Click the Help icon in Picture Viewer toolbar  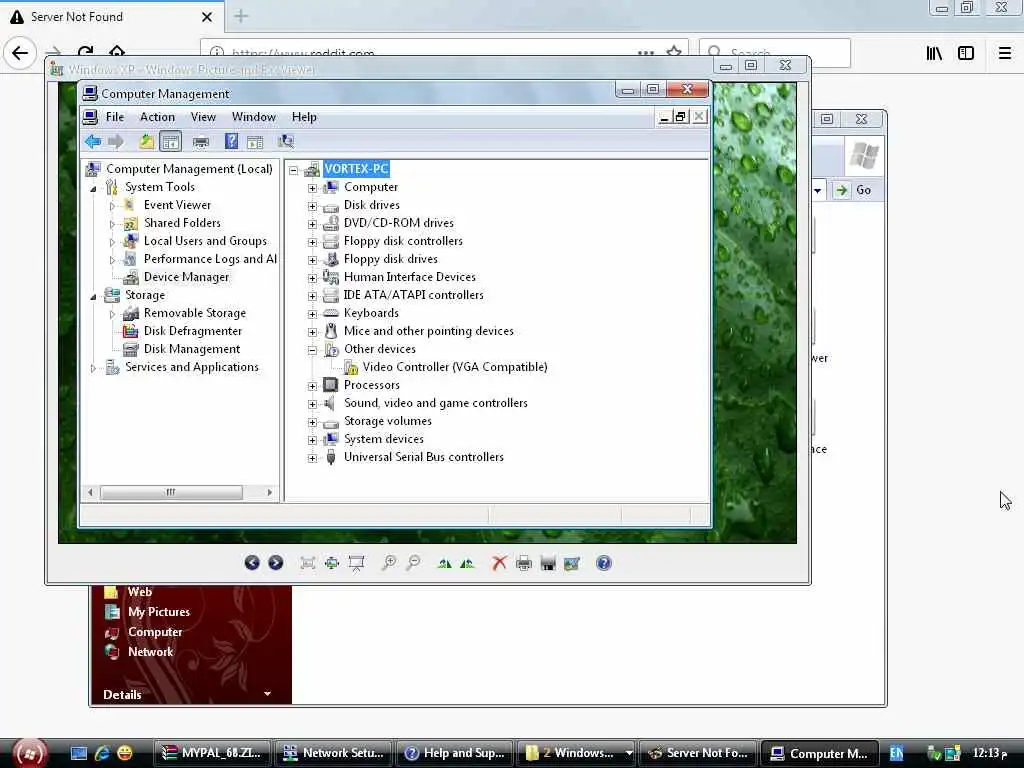click(604, 563)
